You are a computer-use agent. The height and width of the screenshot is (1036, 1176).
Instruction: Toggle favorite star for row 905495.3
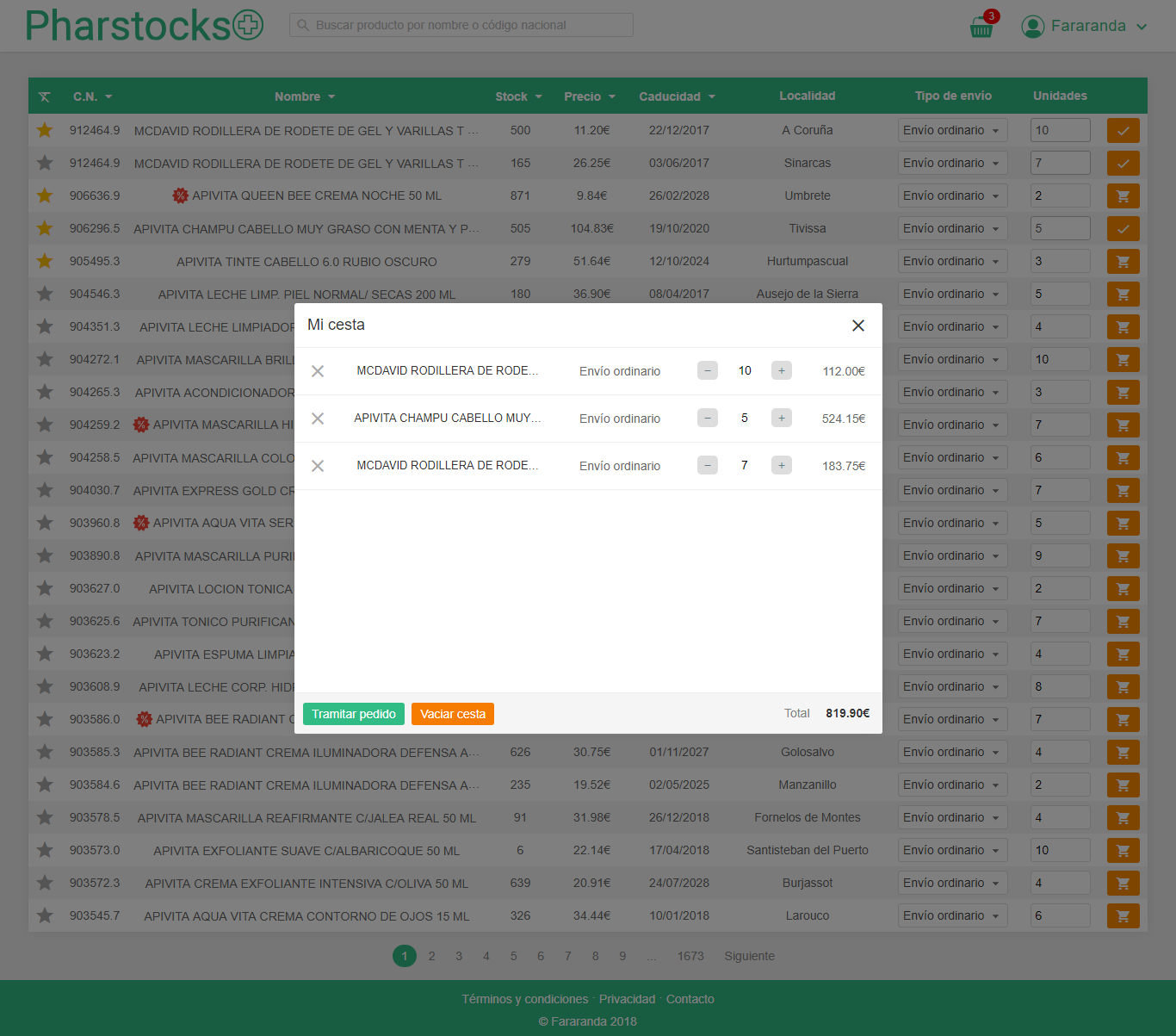(45, 261)
